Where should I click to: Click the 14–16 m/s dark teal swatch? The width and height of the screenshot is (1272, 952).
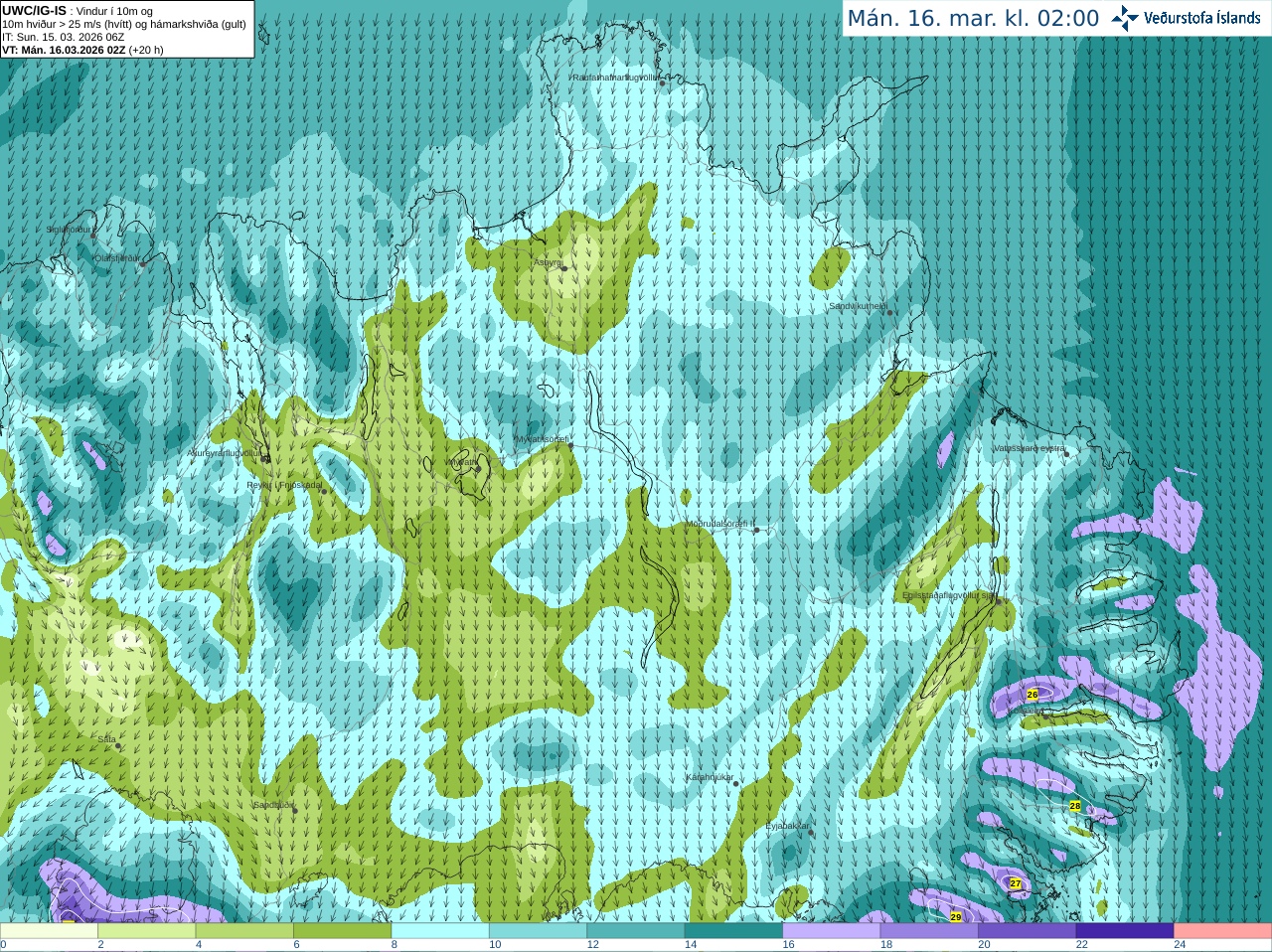pyautogui.click(x=733, y=931)
